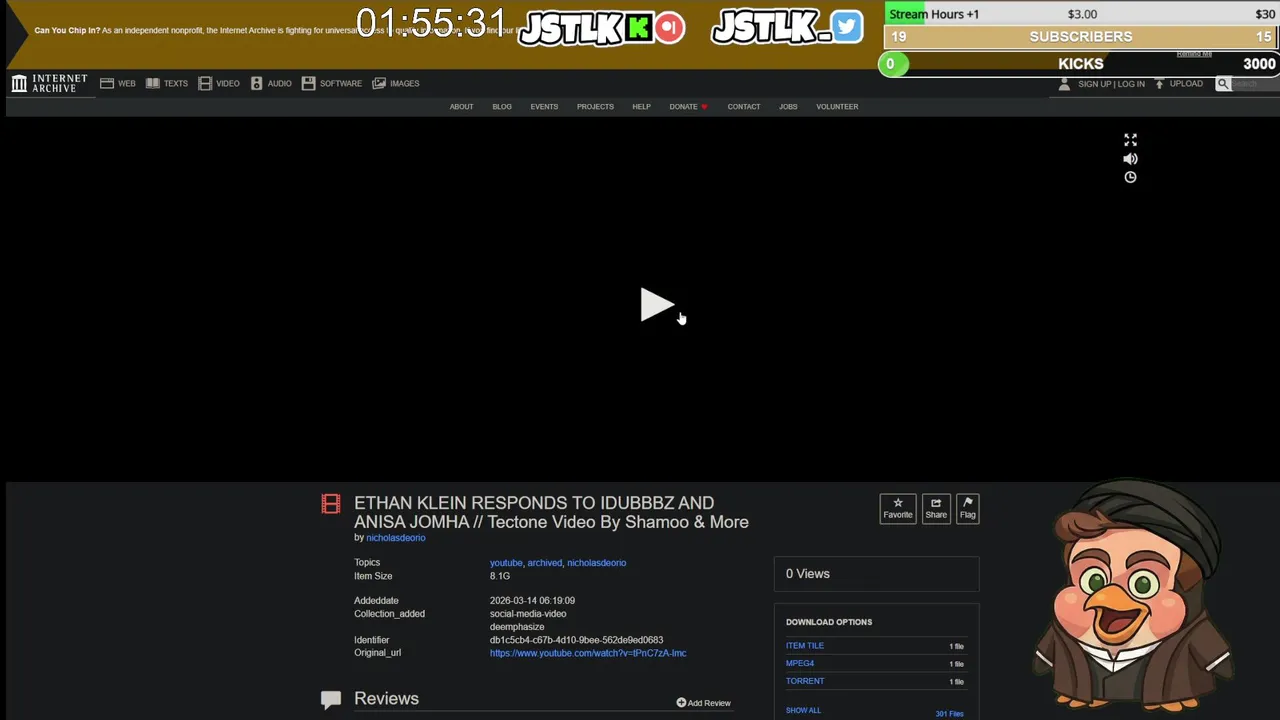Screen dimensions: 1280x720
Task: Open the Images section
Action: coord(396,84)
